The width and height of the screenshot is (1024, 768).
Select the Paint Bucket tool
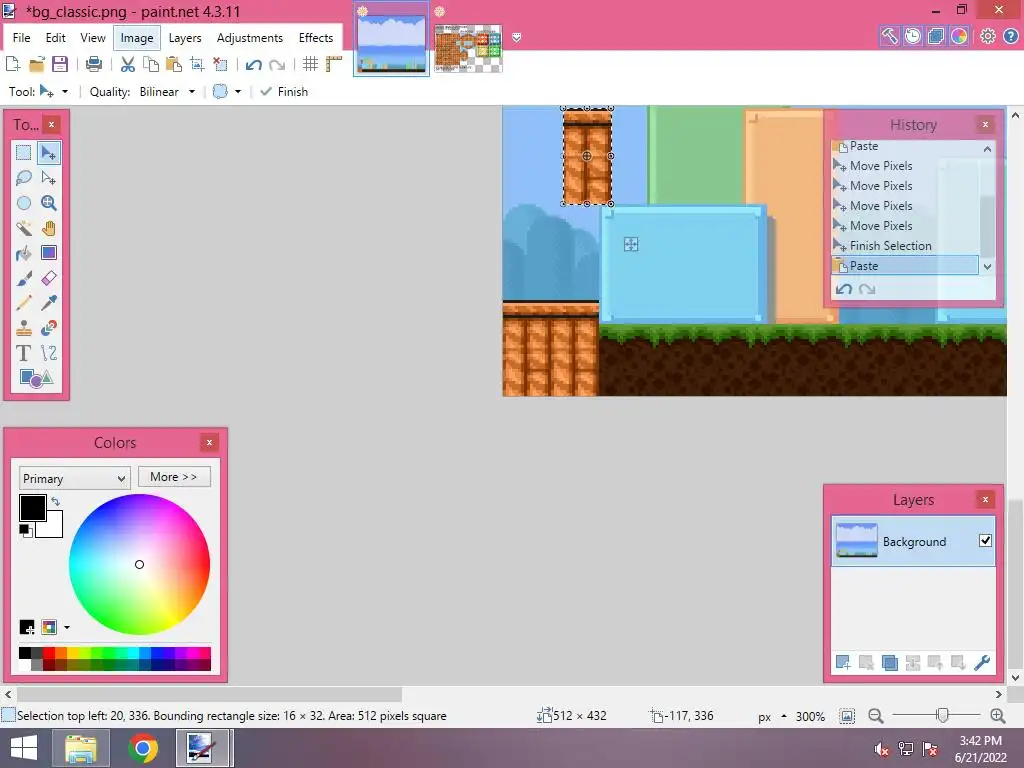[24, 253]
